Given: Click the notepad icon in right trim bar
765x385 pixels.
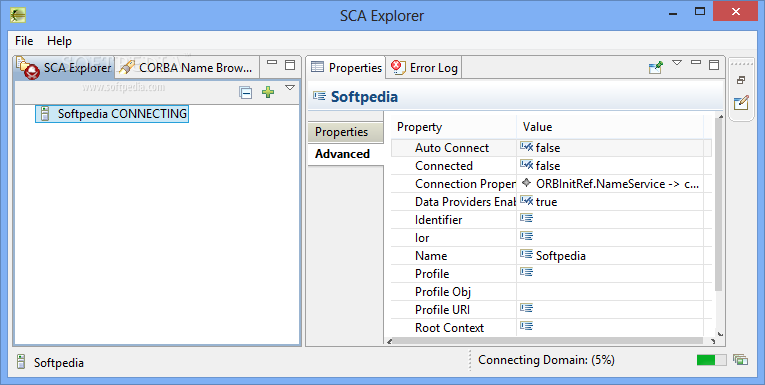Looking at the screenshot, I should coord(741,102).
